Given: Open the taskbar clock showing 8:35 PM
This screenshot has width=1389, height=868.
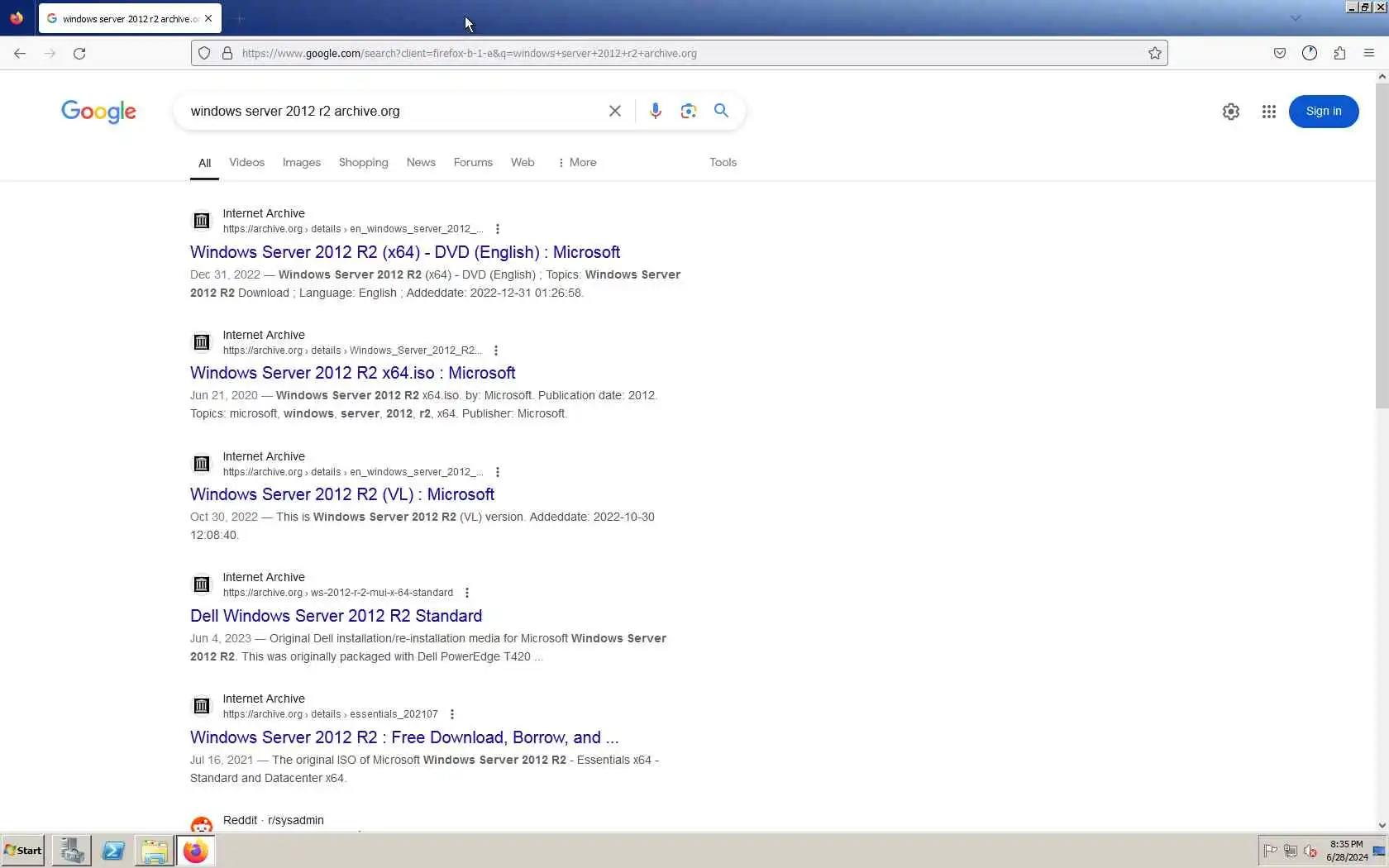Looking at the screenshot, I should pos(1347,851).
